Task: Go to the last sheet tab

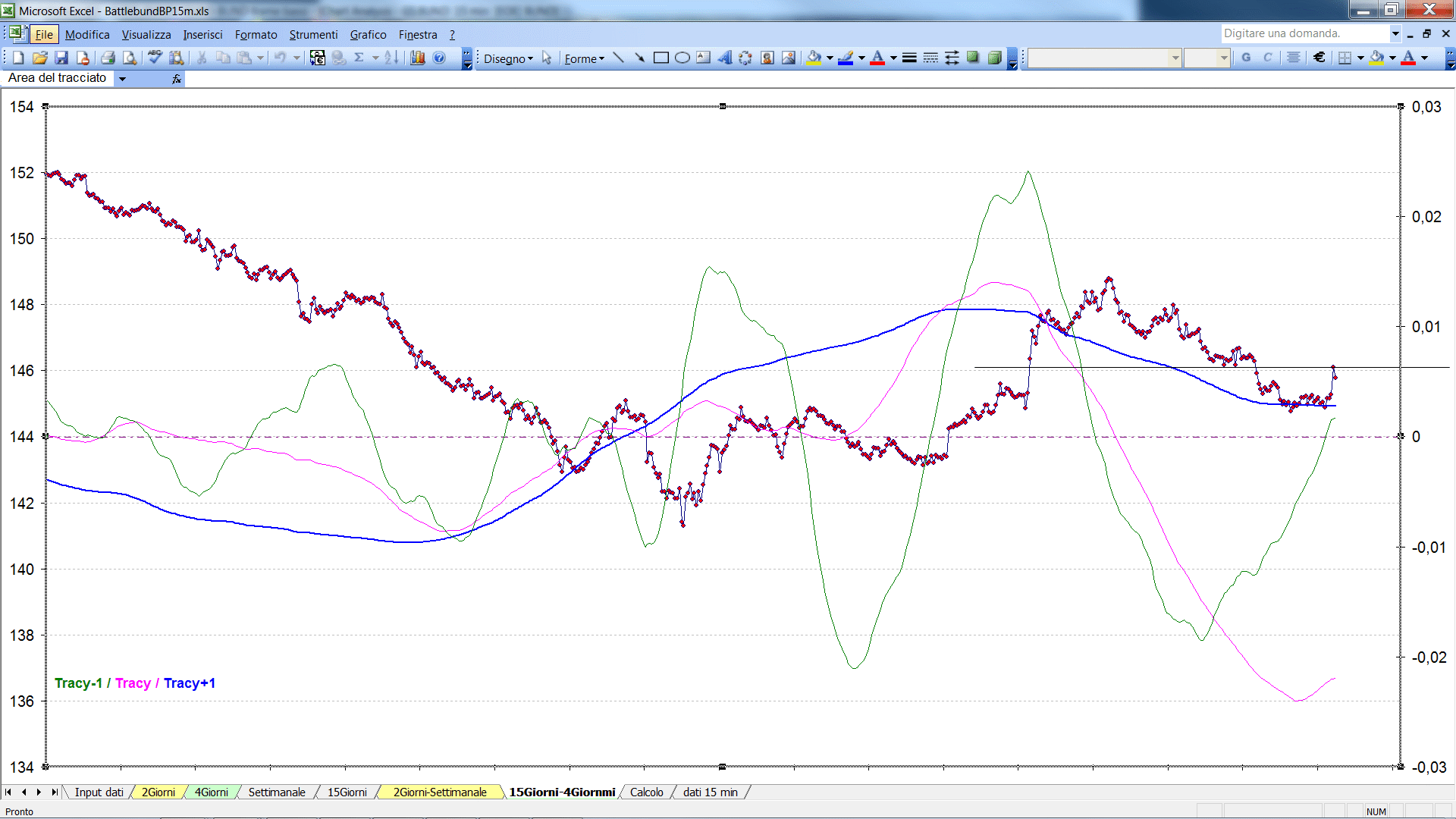Action: pos(55,792)
